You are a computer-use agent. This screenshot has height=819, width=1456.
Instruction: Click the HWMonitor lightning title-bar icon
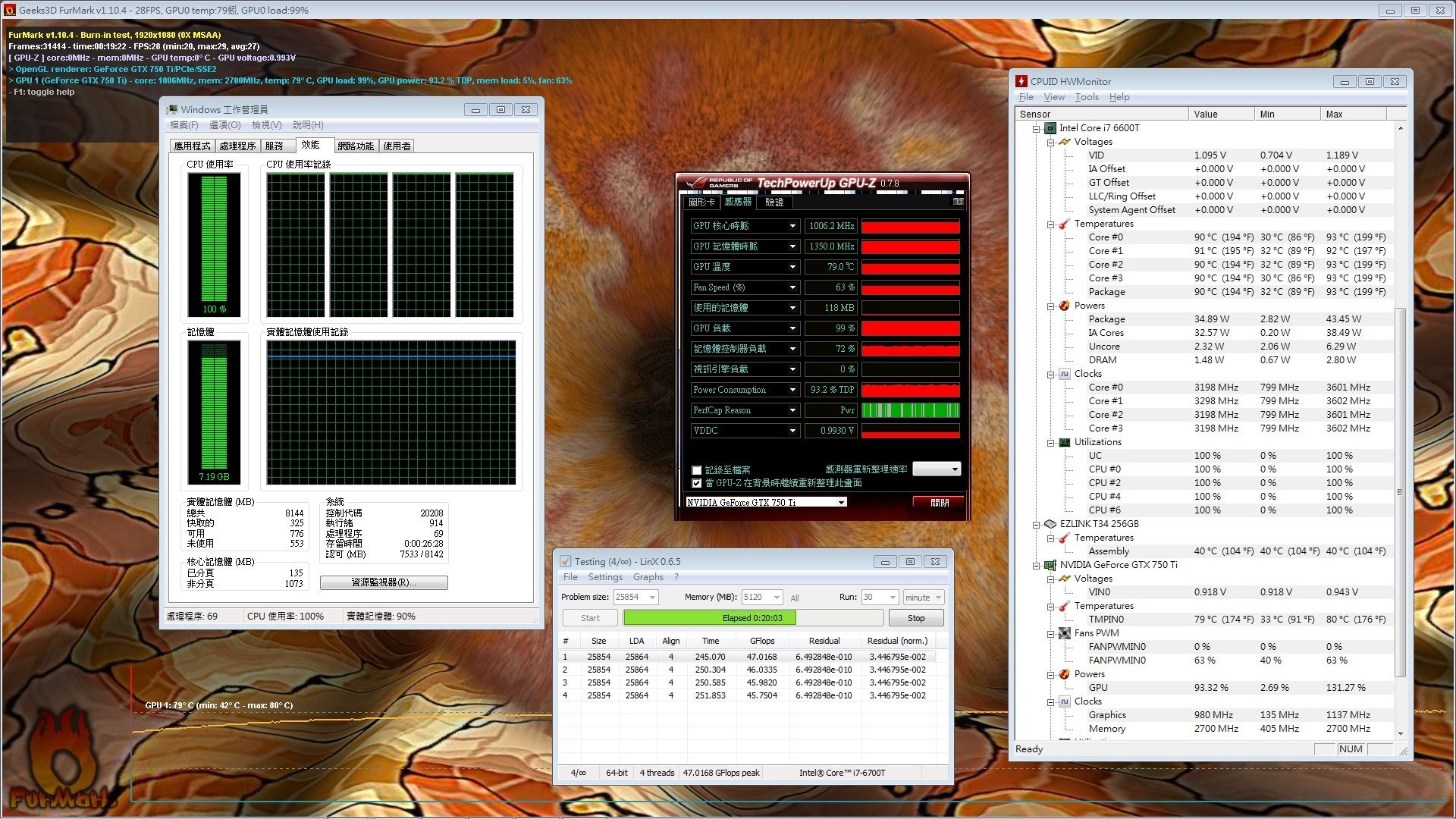(x=1021, y=81)
